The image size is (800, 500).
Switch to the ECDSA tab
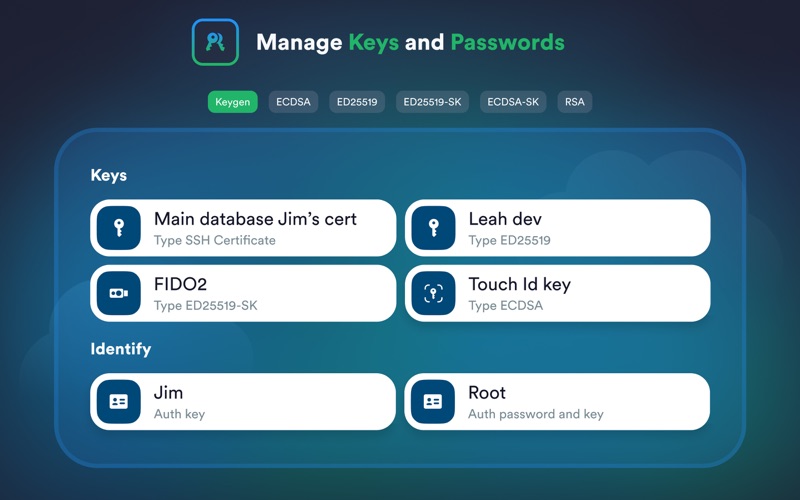click(293, 102)
